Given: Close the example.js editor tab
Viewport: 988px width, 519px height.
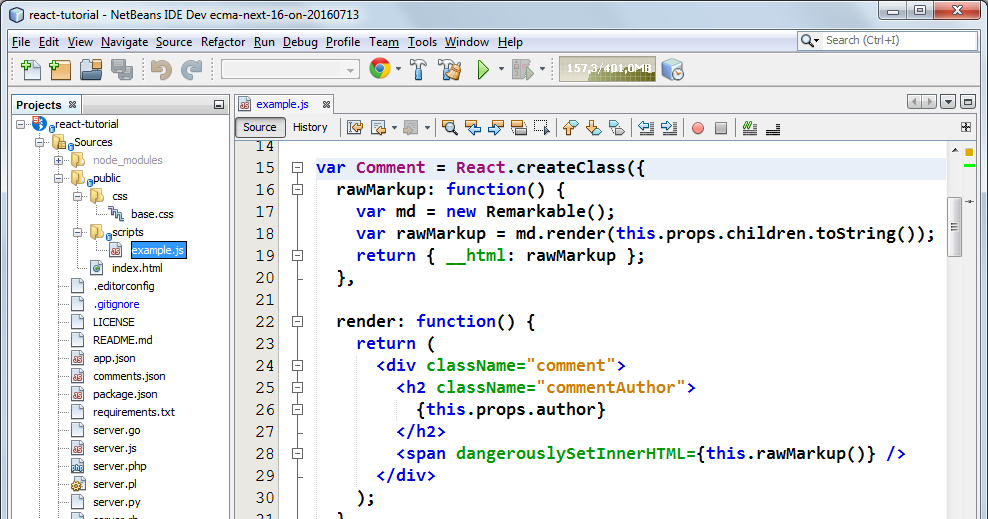Looking at the screenshot, I should [326, 105].
